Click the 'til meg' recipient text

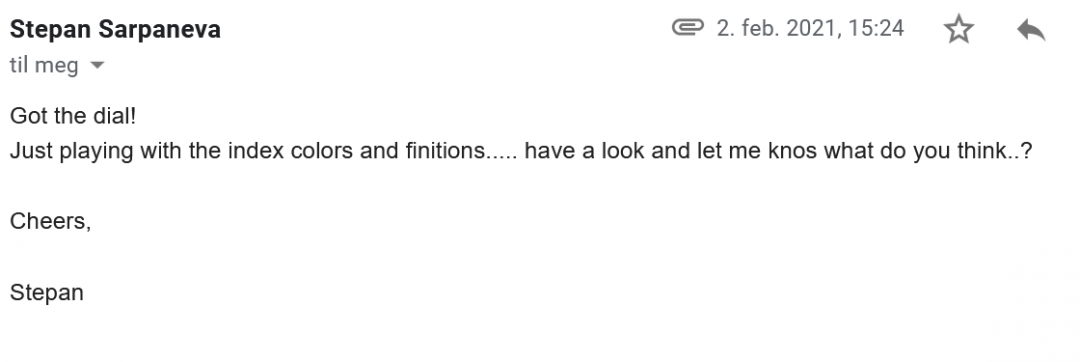tap(44, 66)
